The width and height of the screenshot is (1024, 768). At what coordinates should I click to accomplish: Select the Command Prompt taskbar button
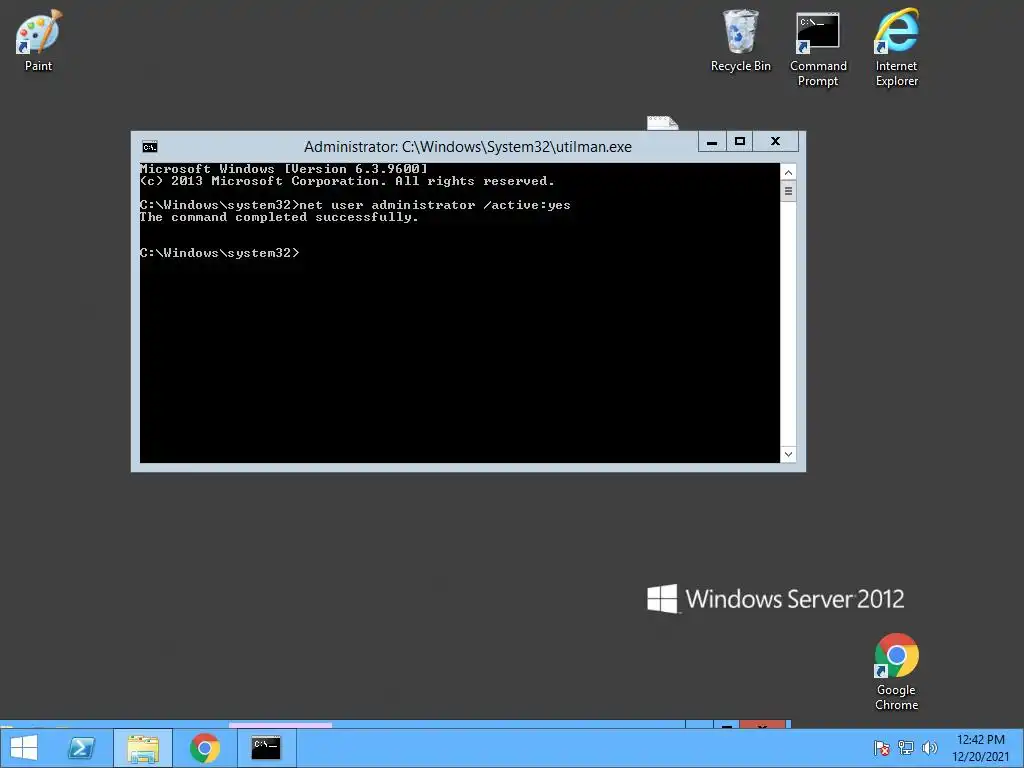[x=266, y=748]
